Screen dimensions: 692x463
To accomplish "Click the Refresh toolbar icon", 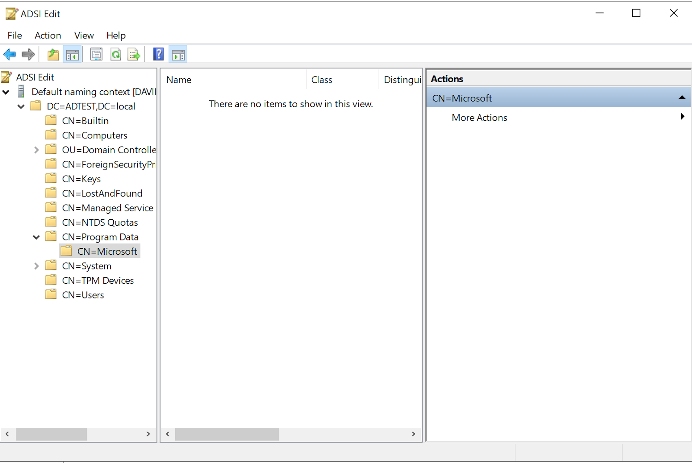I will [x=116, y=54].
